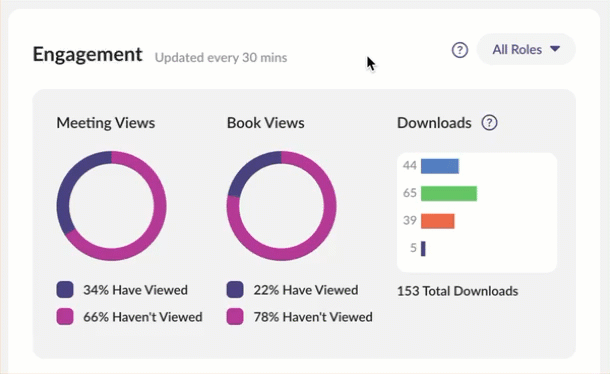Click the 'Downloads' heading
Screen dimensions: 610x374
pyautogui.click(x=434, y=123)
